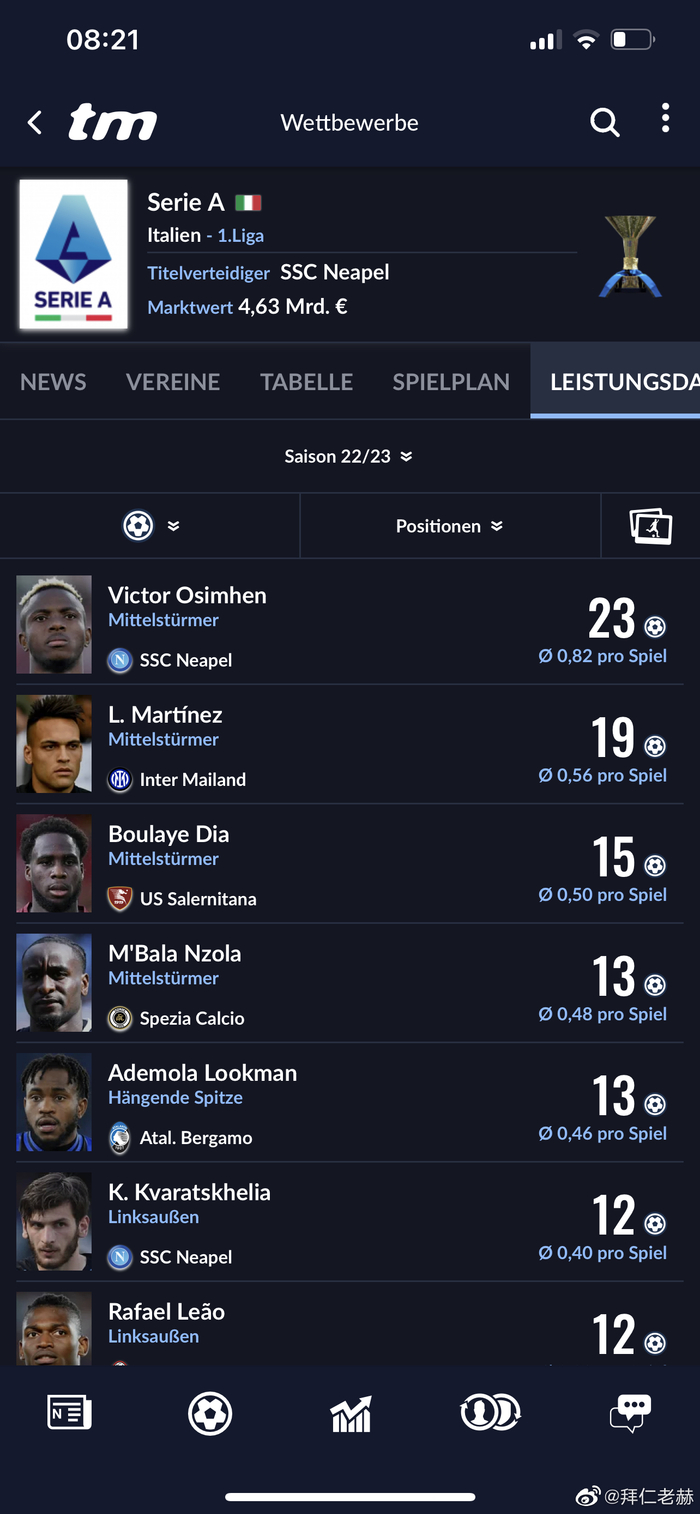
Task: Open the news icon in bottom bar
Action: coord(70,1413)
